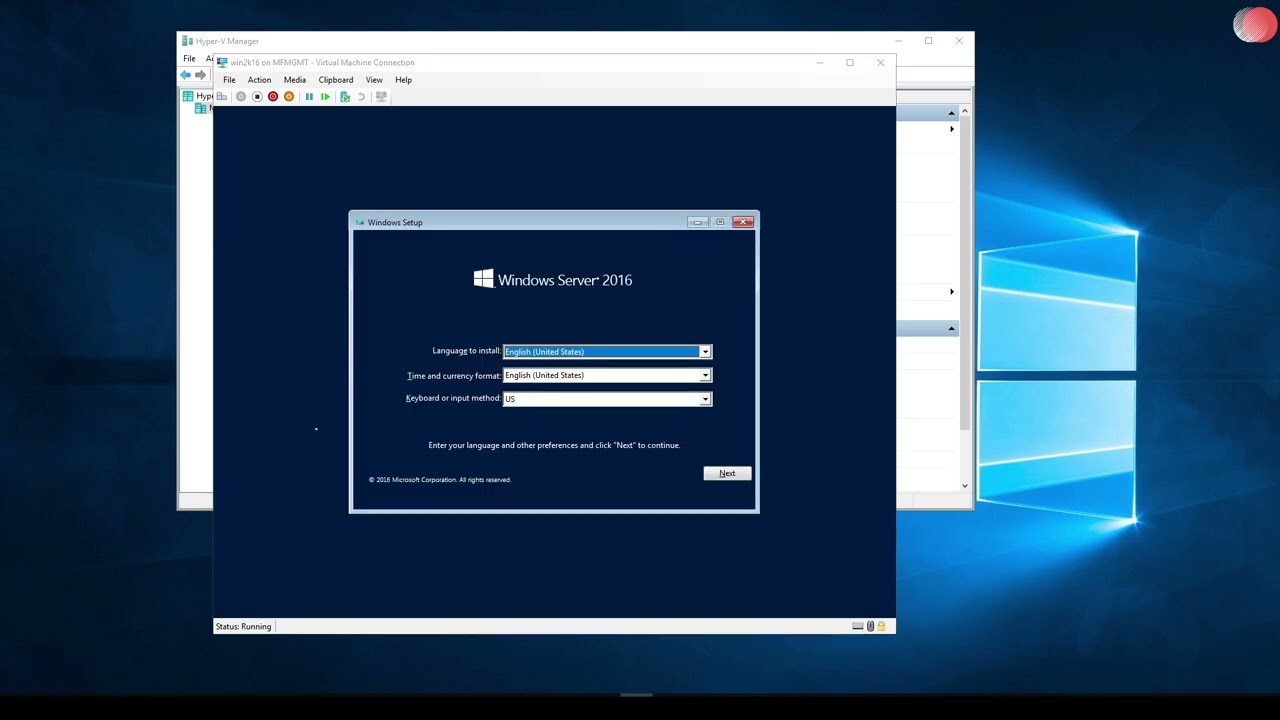Click the Enhanced Session toolbar icon
The height and width of the screenshot is (720, 1280).
(x=381, y=97)
